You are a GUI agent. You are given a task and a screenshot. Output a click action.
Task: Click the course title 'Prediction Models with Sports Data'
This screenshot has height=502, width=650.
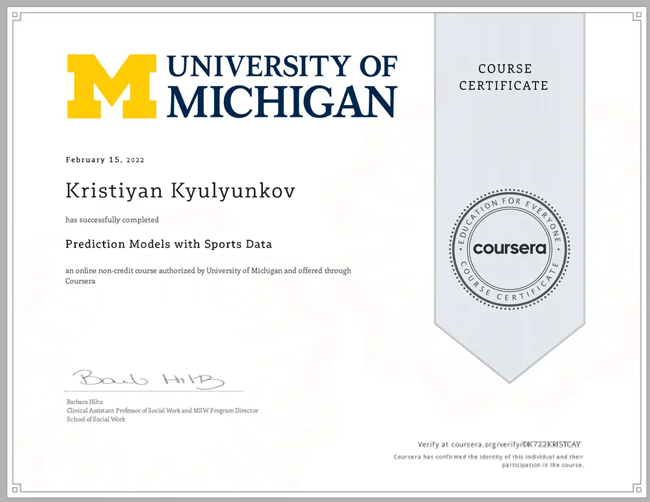click(x=169, y=244)
